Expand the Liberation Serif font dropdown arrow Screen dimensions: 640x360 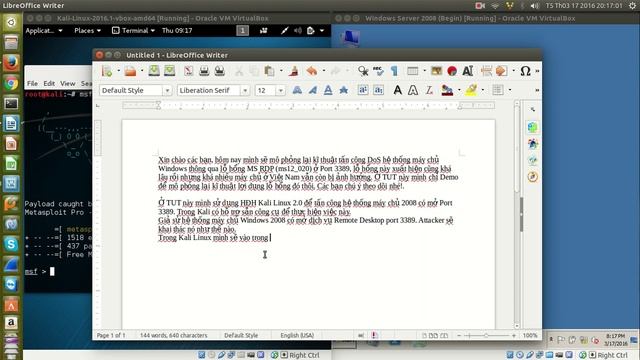tap(245, 90)
